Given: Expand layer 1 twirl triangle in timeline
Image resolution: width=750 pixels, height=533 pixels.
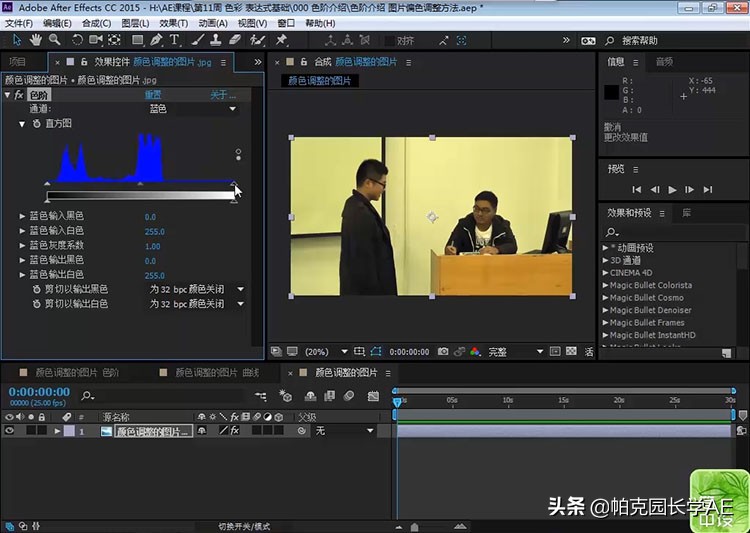Looking at the screenshot, I should [57, 431].
